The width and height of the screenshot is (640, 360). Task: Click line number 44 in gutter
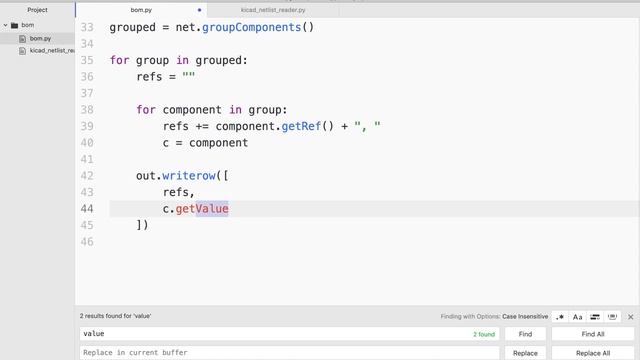[87, 209]
